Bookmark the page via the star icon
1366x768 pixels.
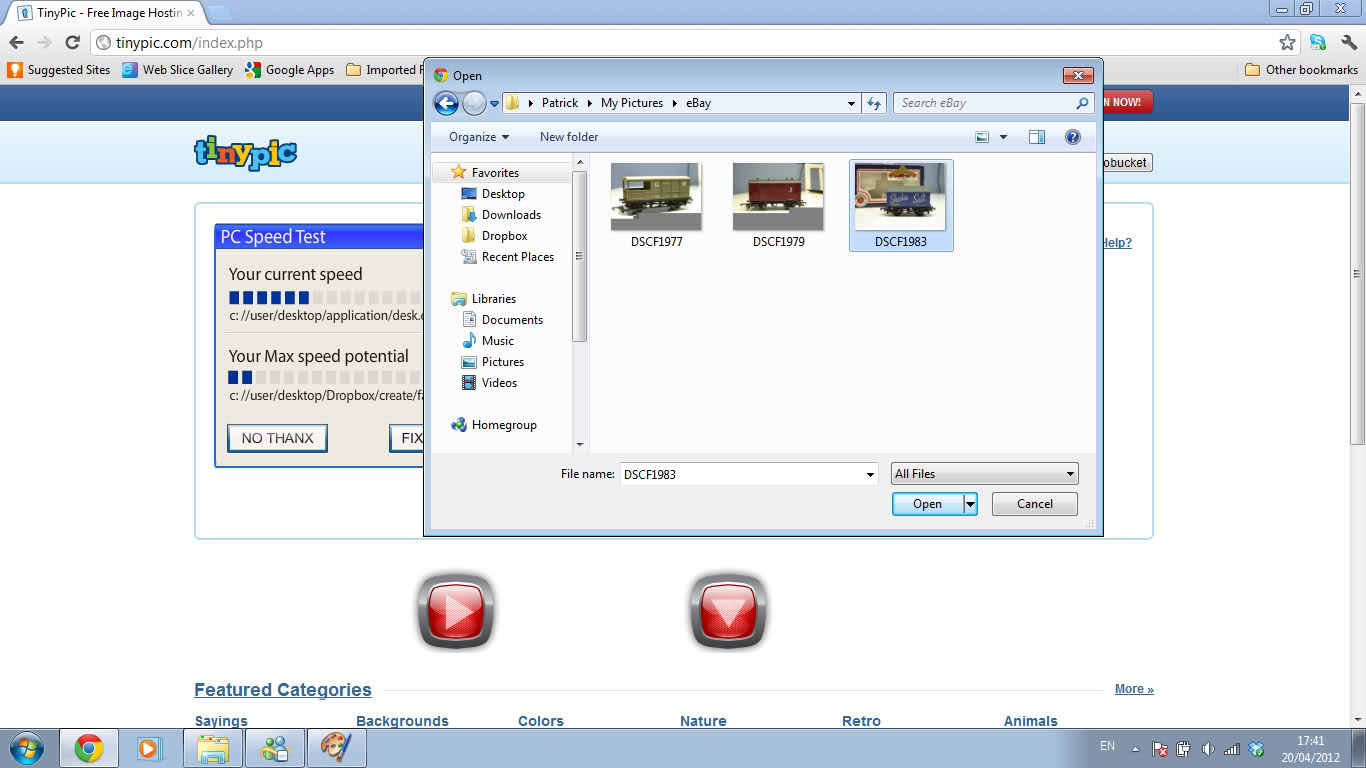click(x=1288, y=42)
